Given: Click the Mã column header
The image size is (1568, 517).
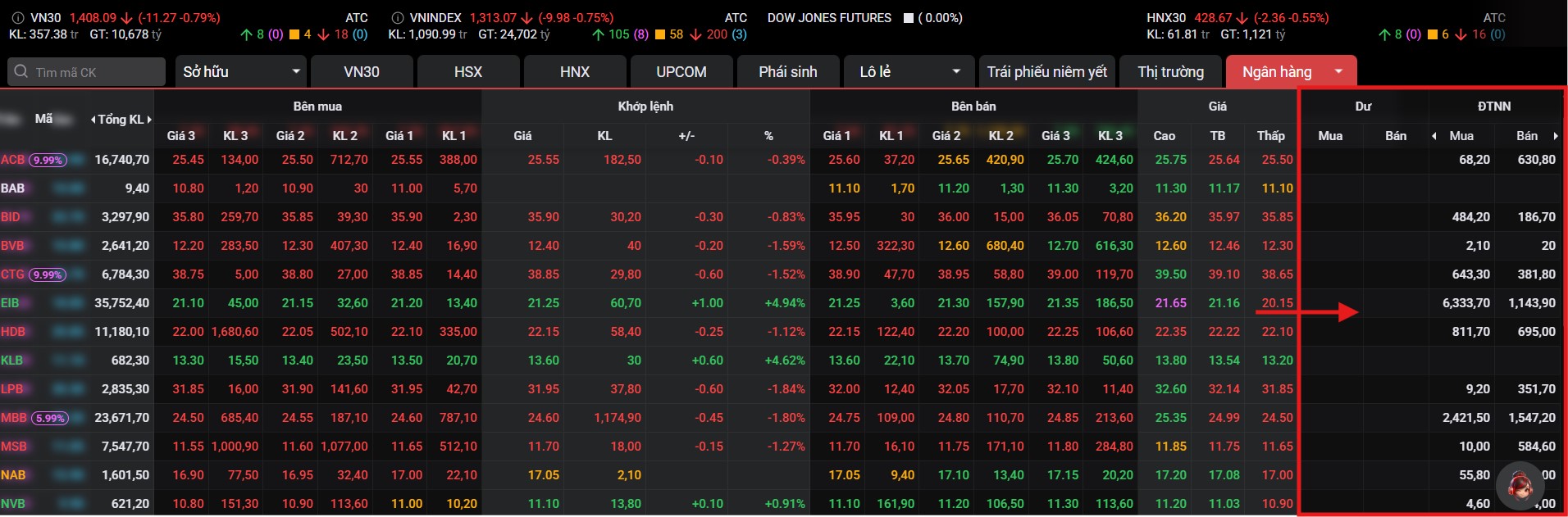Looking at the screenshot, I should [43, 119].
